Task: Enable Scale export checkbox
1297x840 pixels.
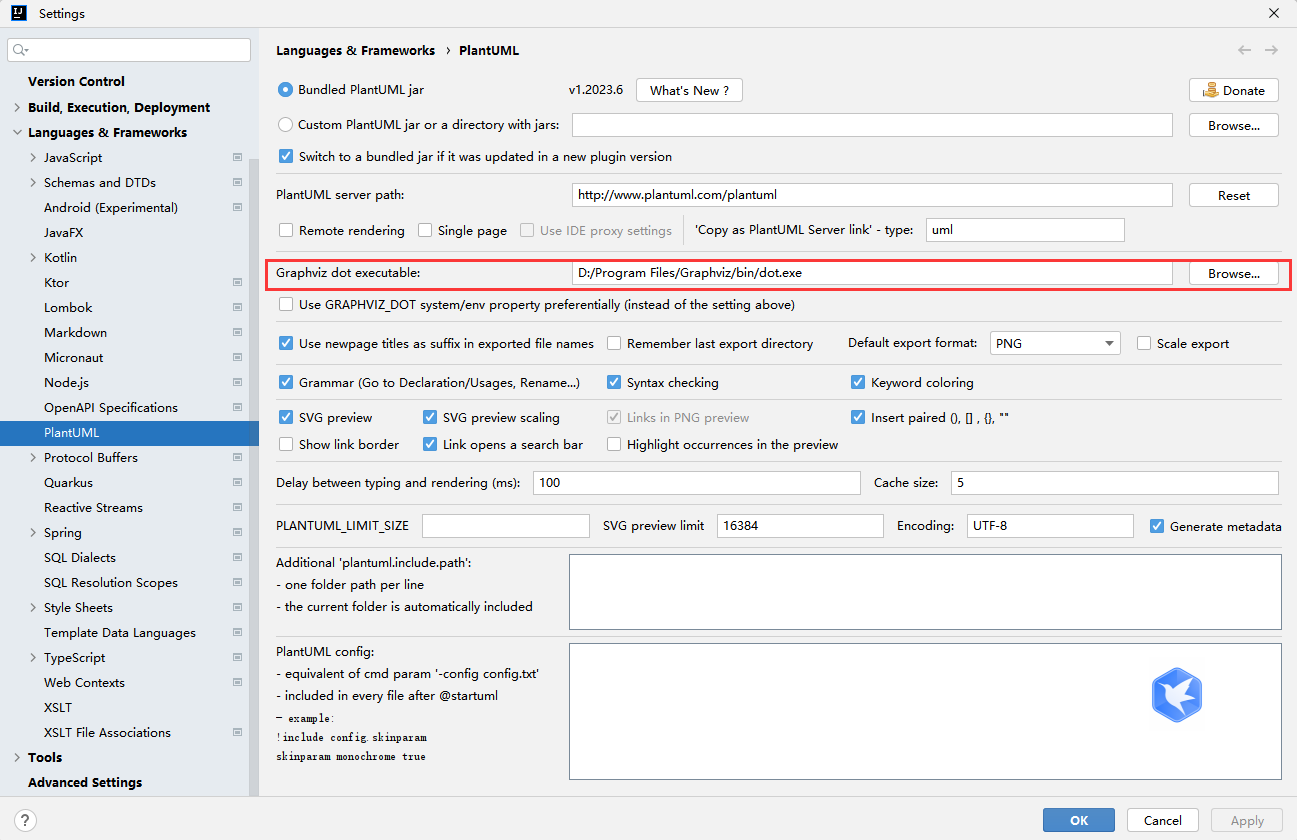Action: pos(1144,343)
